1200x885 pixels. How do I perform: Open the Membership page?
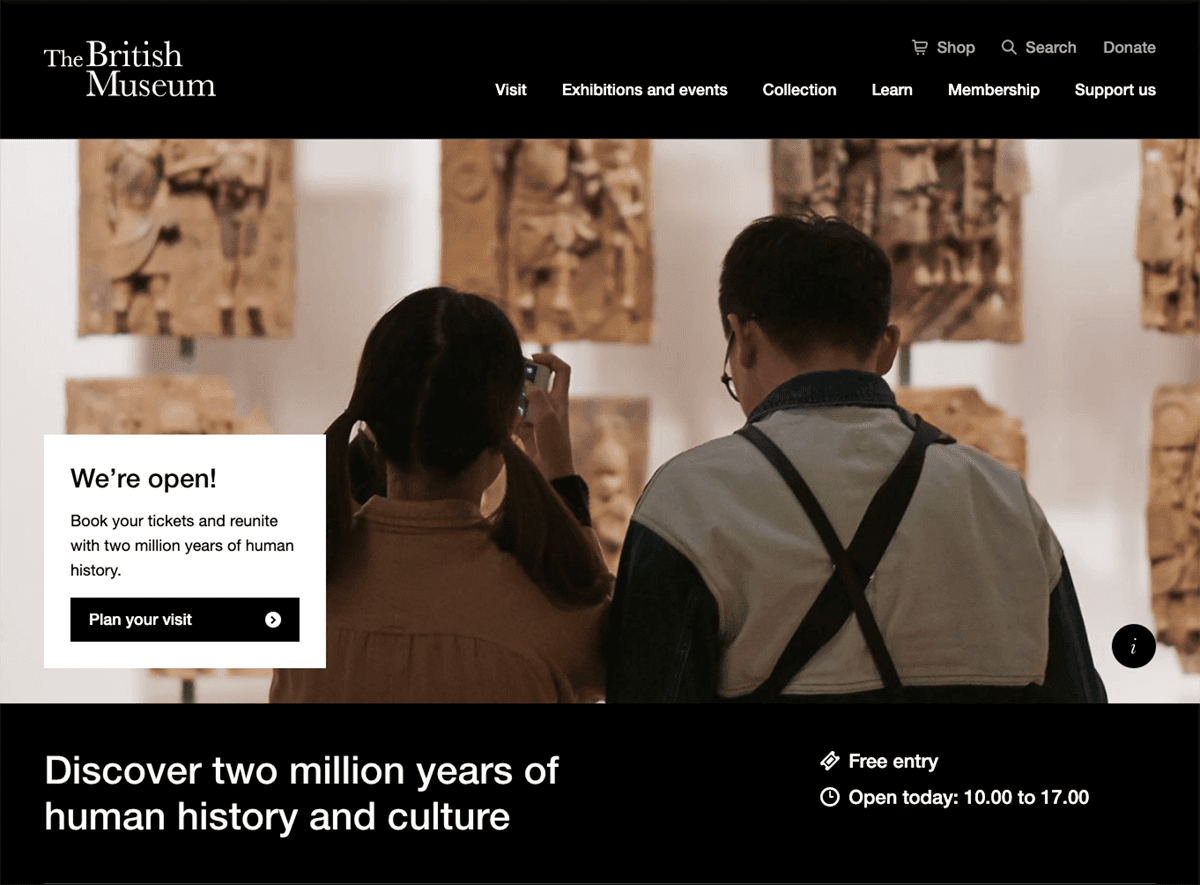(x=993, y=90)
